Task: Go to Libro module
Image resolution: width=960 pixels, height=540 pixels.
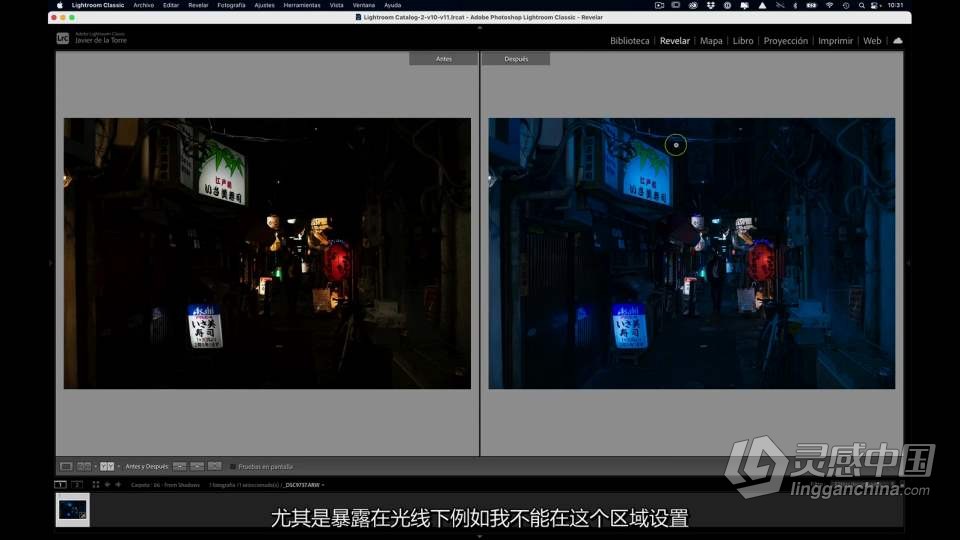Action: pos(743,40)
